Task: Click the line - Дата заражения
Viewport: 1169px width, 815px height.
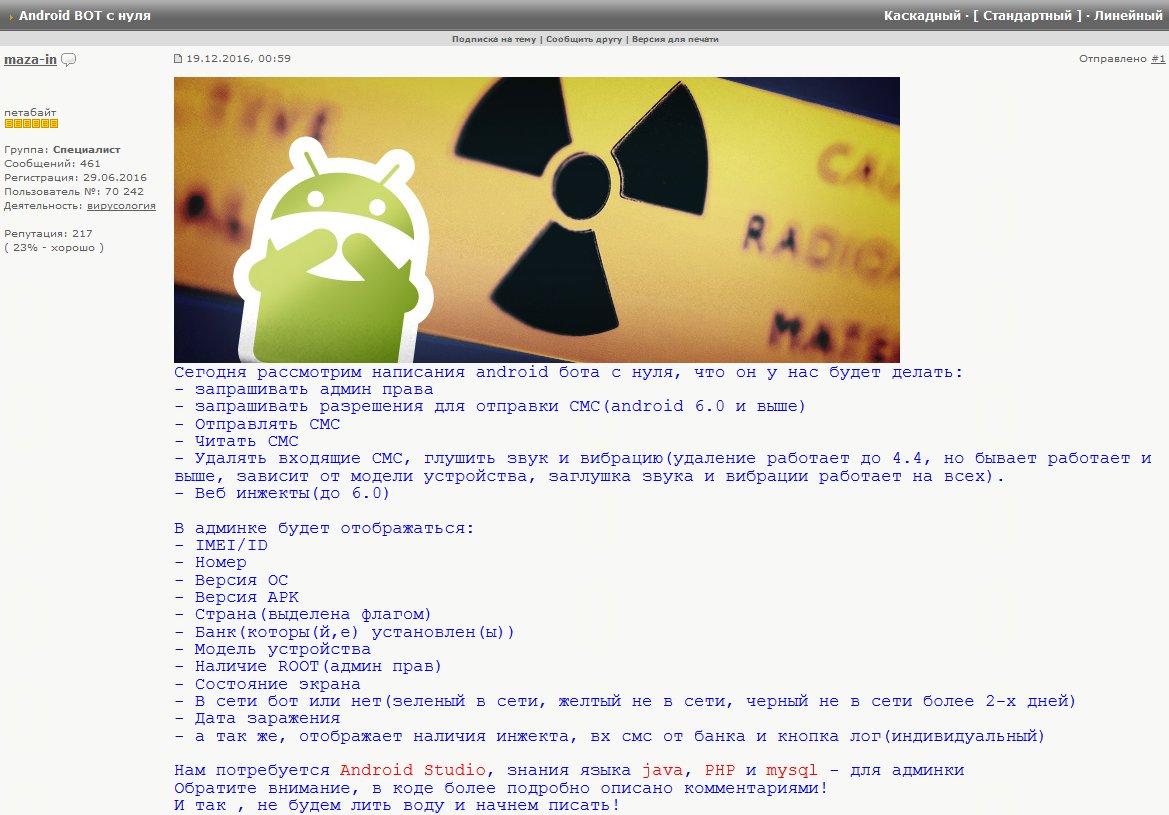Action: tap(257, 719)
